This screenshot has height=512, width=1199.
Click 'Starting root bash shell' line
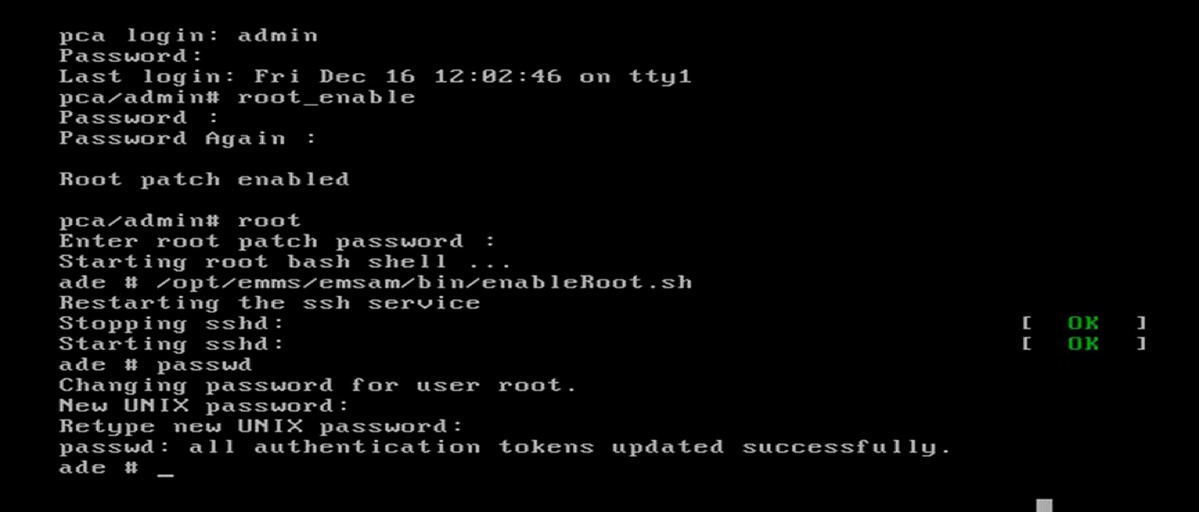point(285,262)
